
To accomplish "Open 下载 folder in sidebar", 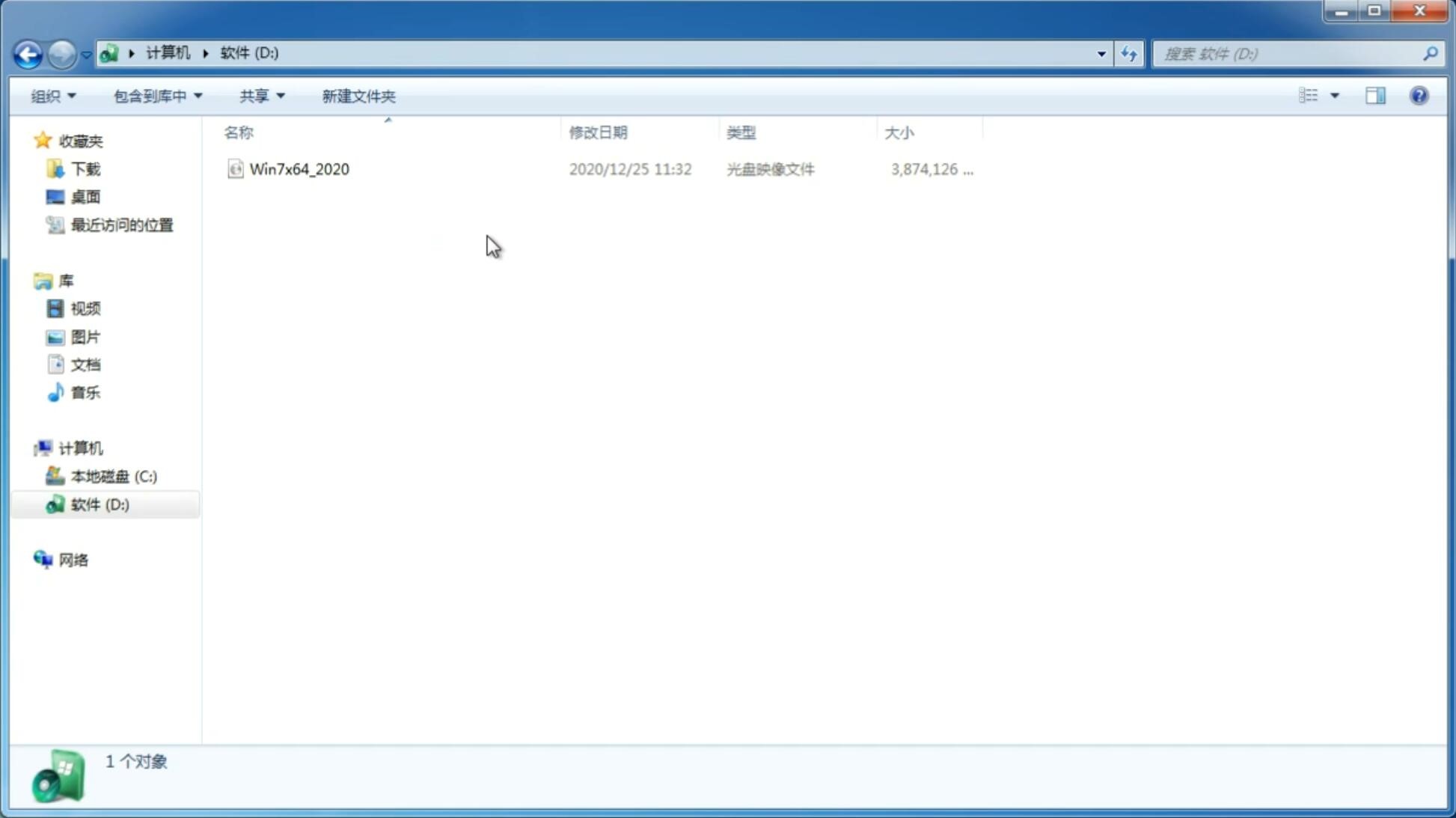I will (x=85, y=168).
